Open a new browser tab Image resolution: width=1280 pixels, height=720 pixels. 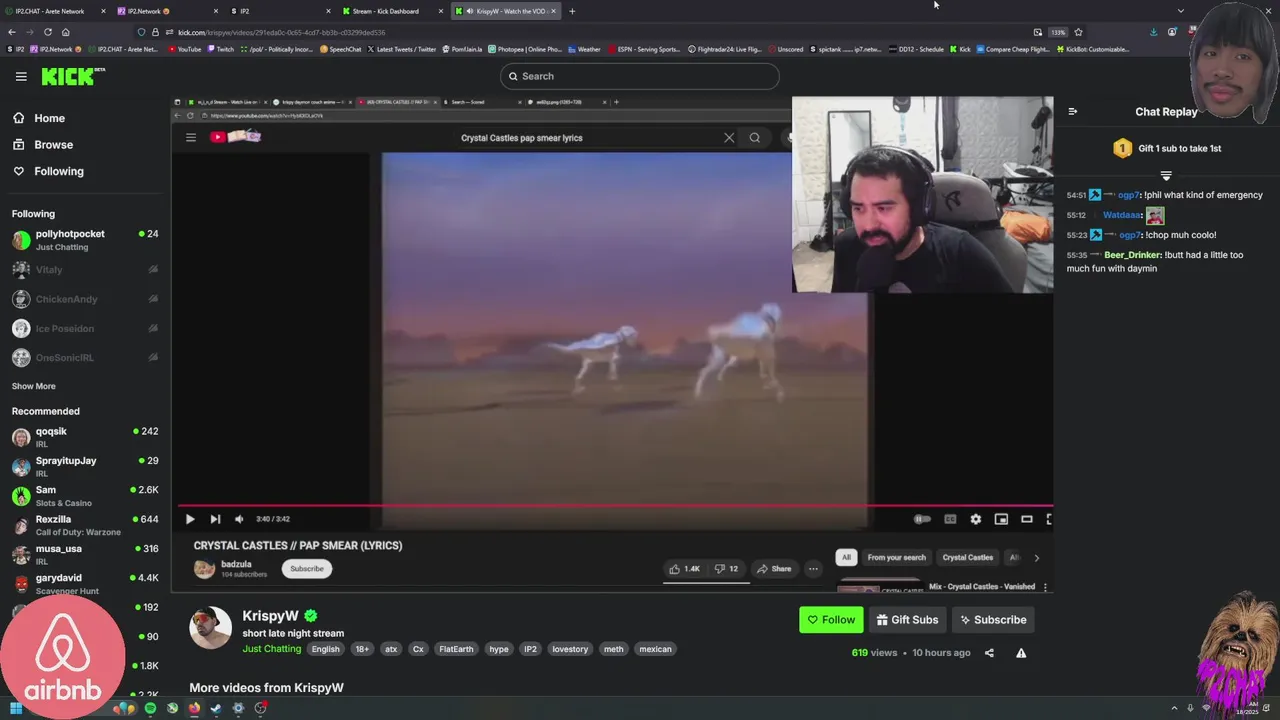(572, 11)
